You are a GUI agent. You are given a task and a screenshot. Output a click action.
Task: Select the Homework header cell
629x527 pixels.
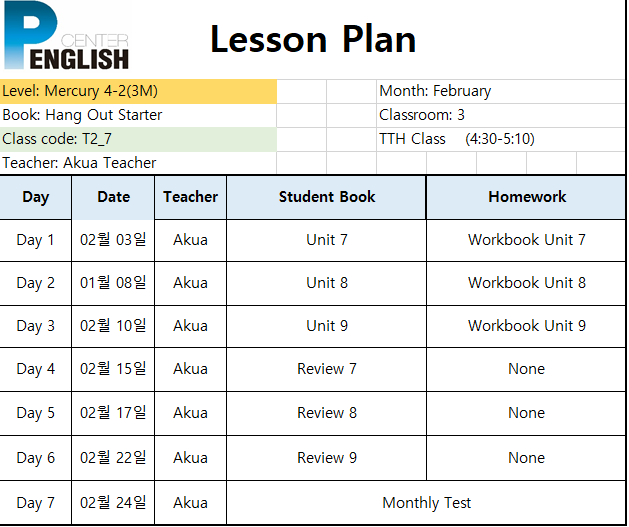(526, 197)
